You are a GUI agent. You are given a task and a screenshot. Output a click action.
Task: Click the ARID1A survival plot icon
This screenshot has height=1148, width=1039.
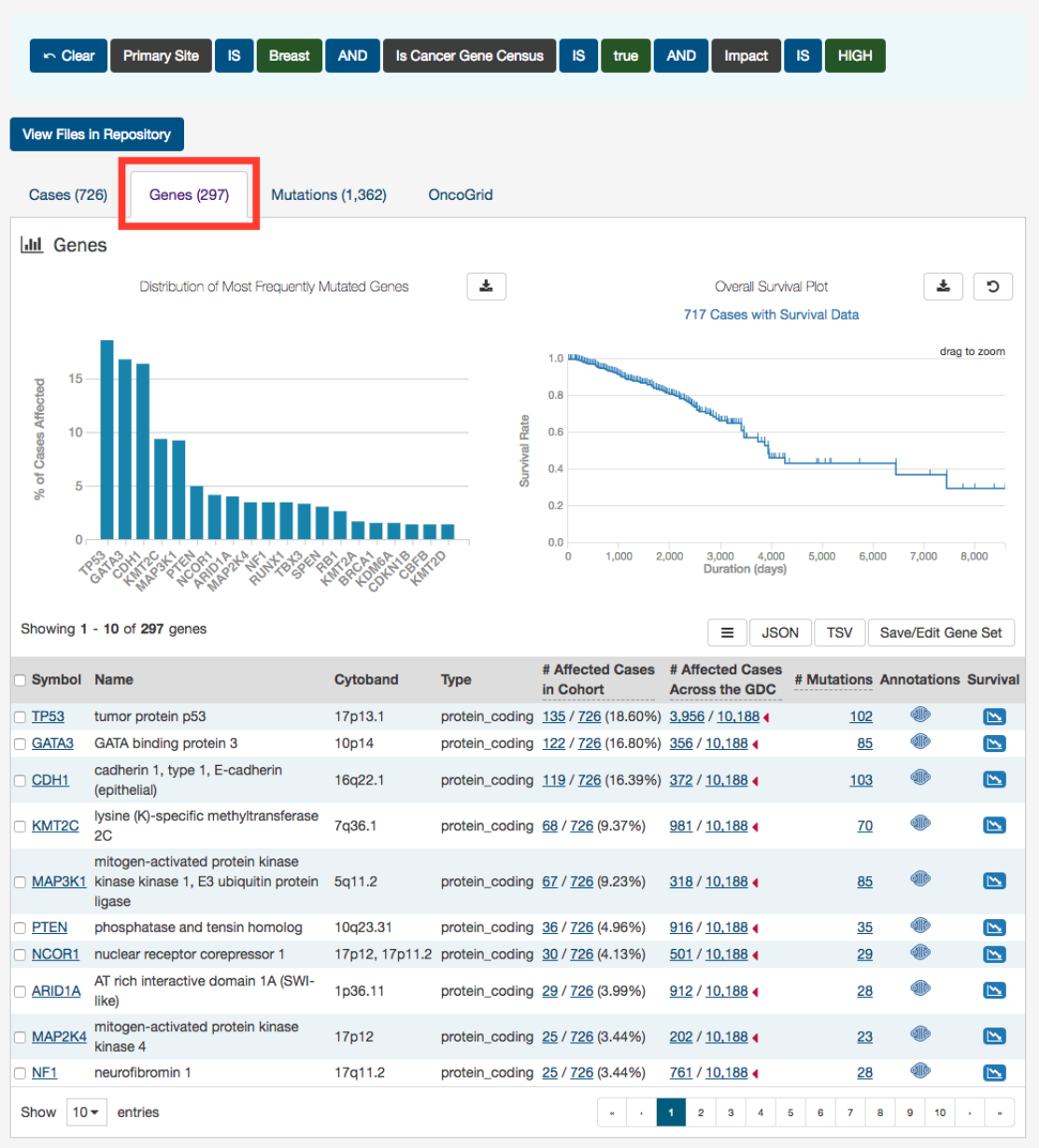(x=994, y=990)
